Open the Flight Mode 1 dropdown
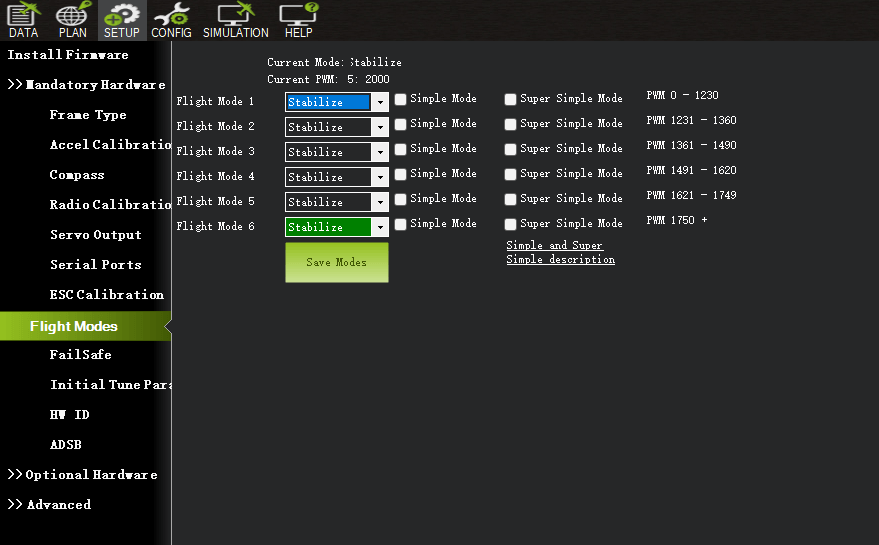This screenshot has width=879, height=545. pyautogui.click(x=379, y=102)
